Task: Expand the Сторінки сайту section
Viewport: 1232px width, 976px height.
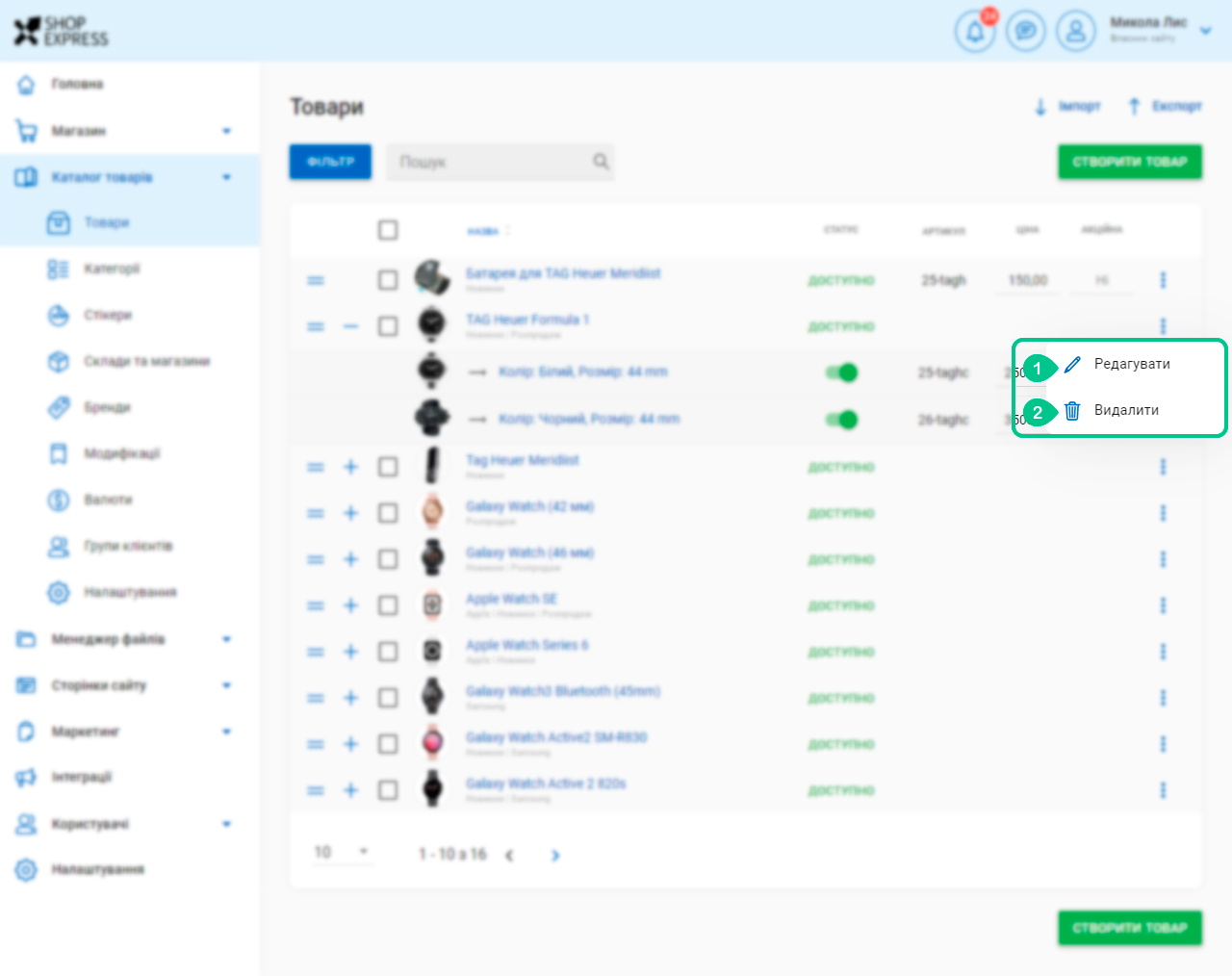Action: point(226,685)
